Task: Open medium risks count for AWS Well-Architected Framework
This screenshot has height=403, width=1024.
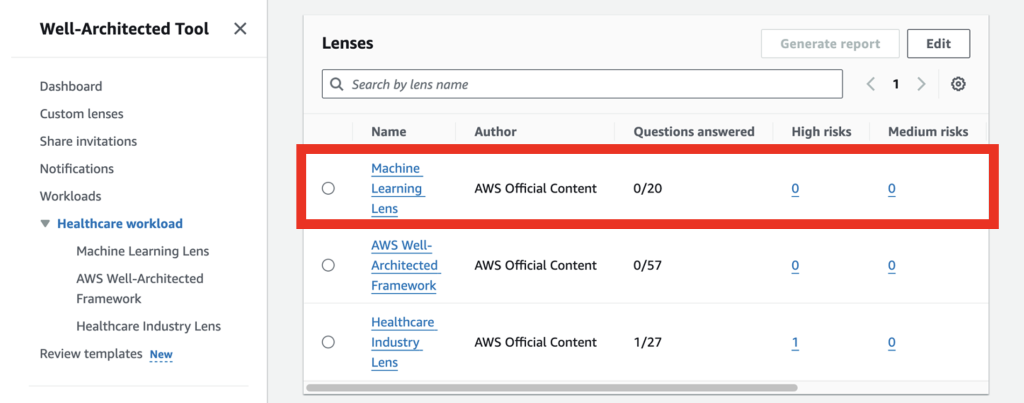Action: pyautogui.click(x=891, y=266)
